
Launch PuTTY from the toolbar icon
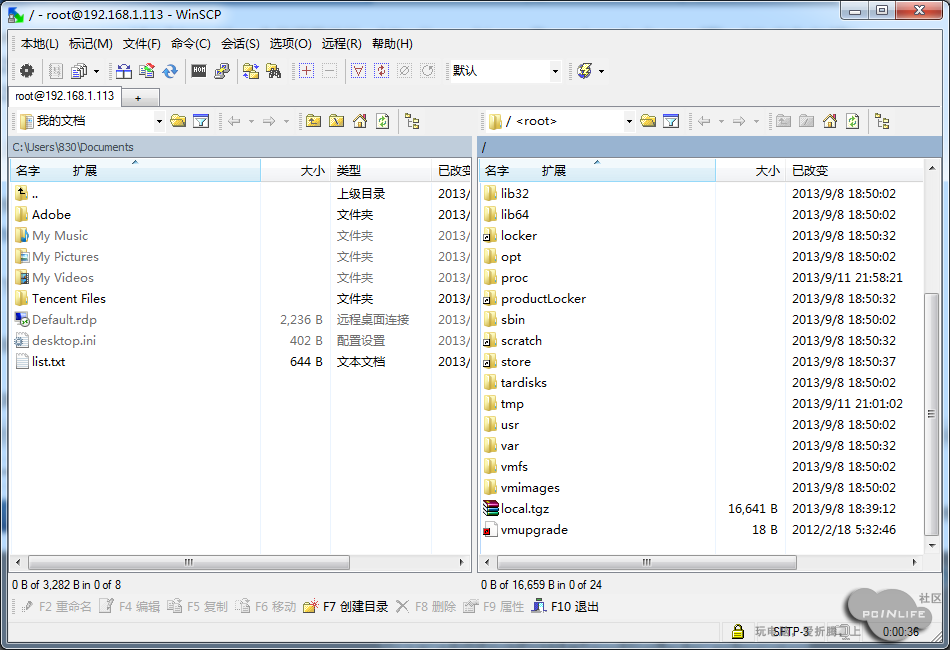coord(222,71)
